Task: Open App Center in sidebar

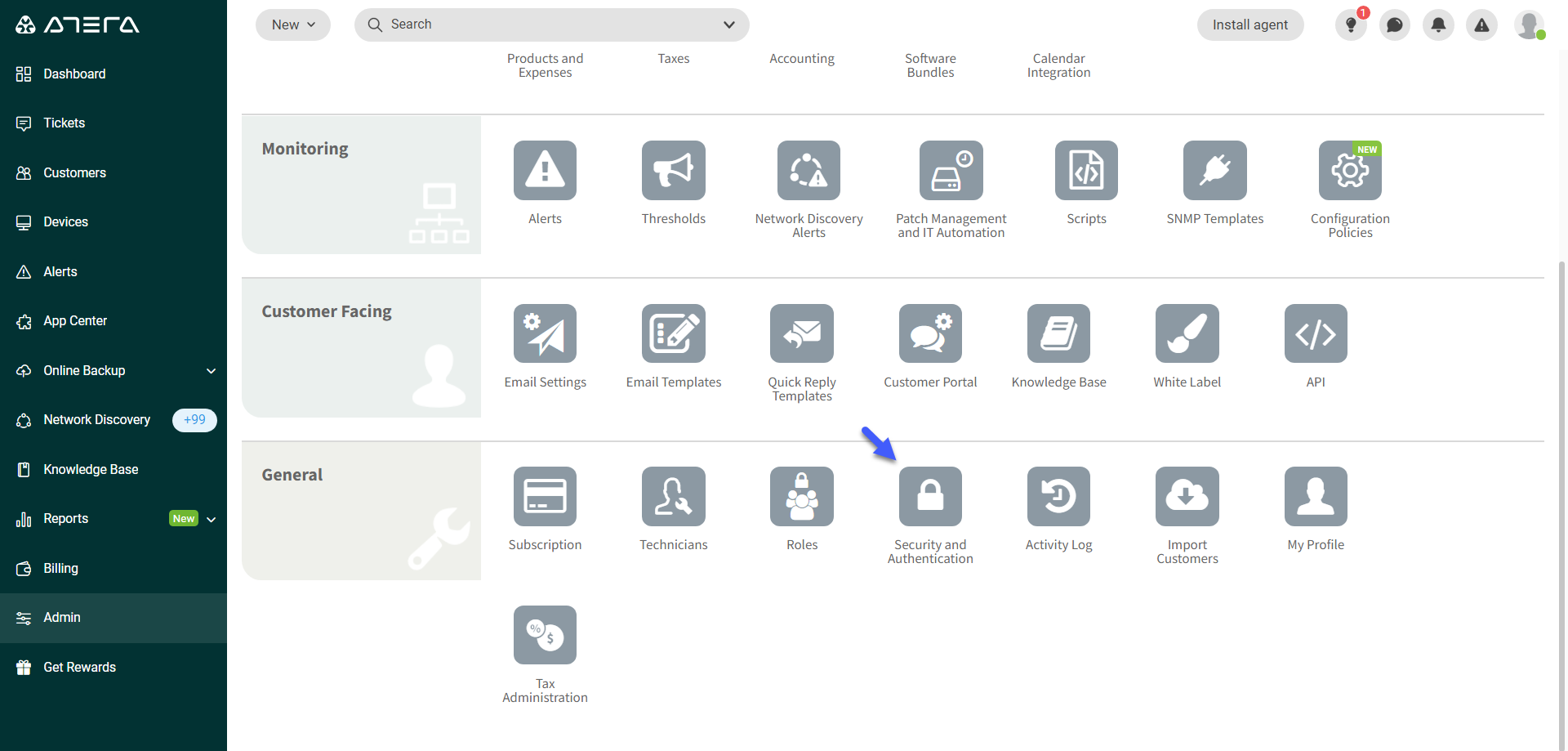Action: coord(114,320)
